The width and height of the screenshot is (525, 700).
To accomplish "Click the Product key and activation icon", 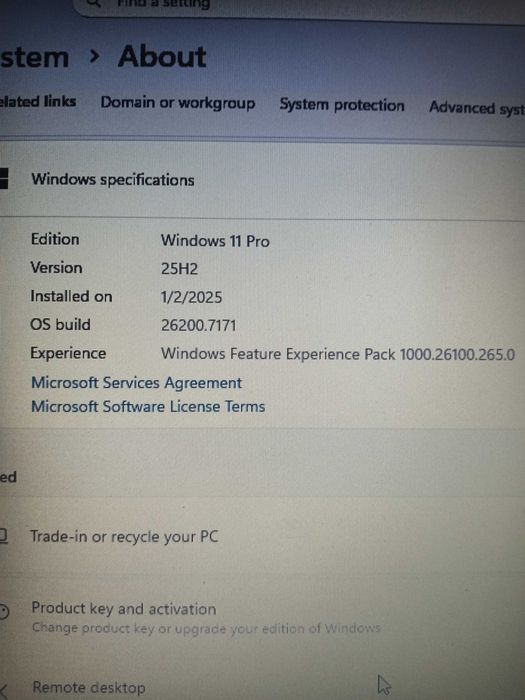I will pos(4,611).
